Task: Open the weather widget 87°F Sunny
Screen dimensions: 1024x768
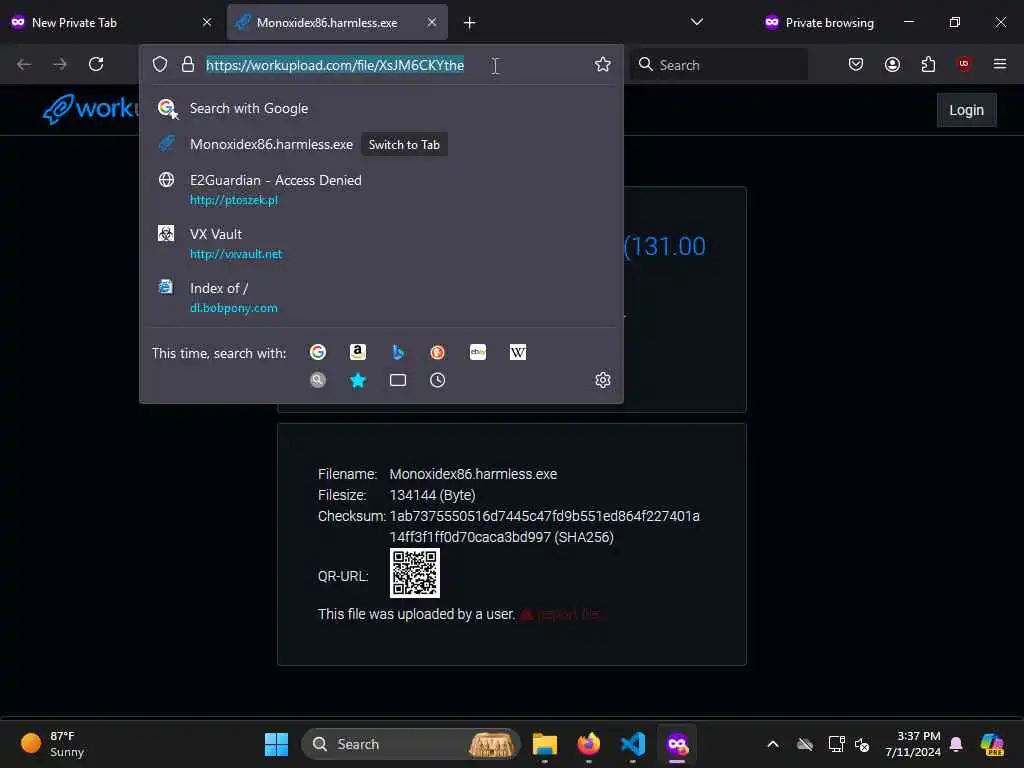Action: pyautogui.click(x=52, y=744)
